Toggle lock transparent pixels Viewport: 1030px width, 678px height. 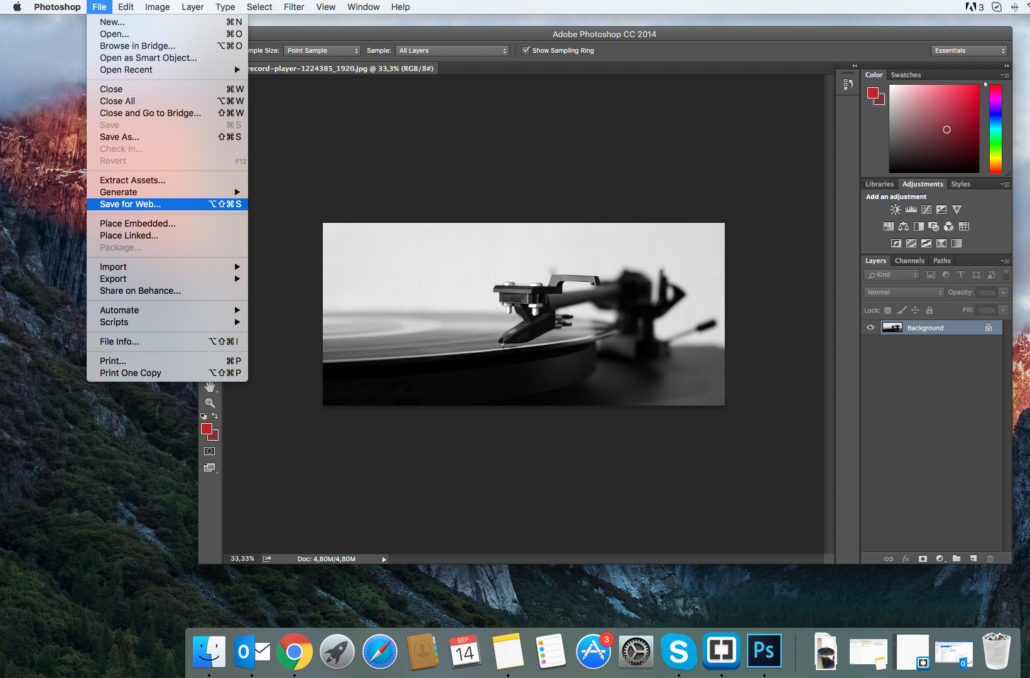click(x=888, y=310)
